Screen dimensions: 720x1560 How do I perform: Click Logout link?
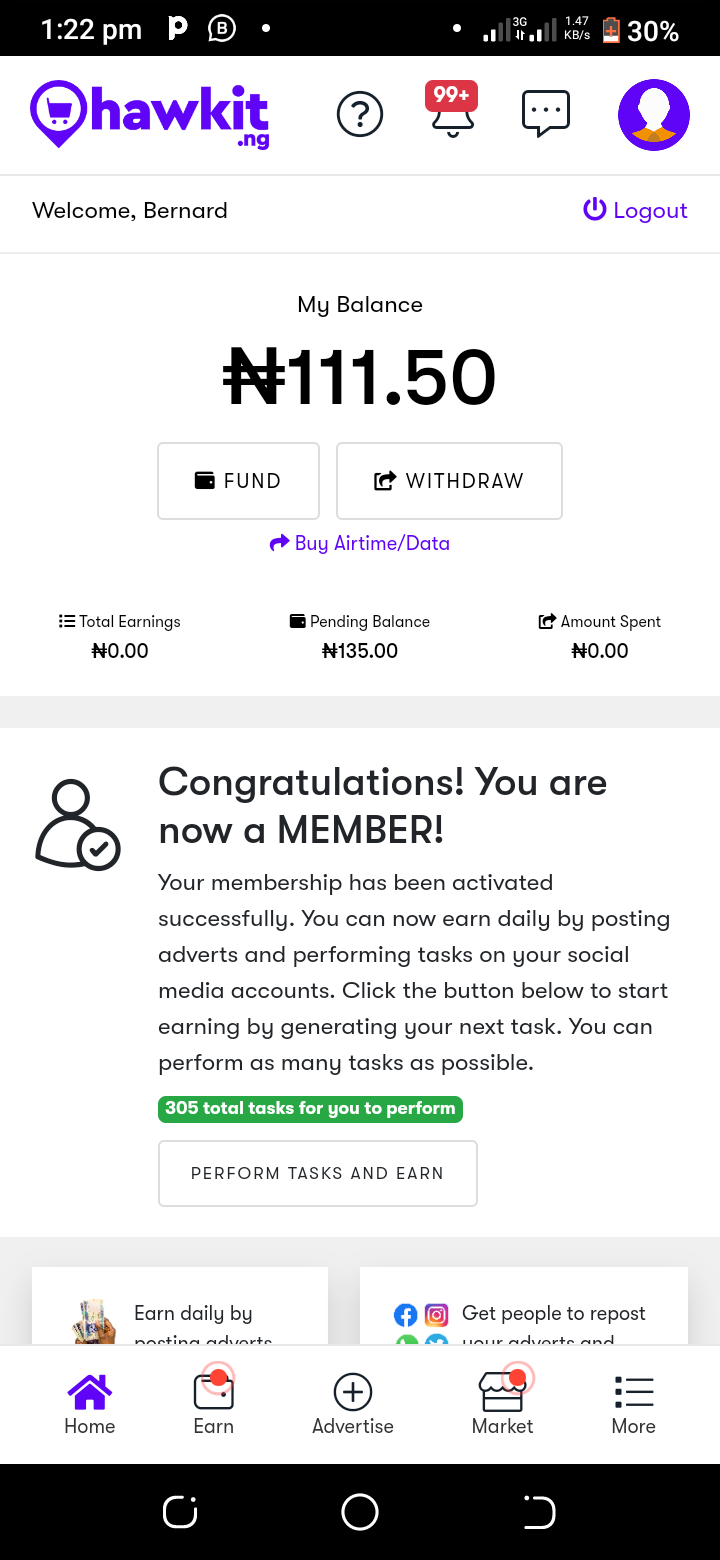pyautogui.click(x=635, y=210)
